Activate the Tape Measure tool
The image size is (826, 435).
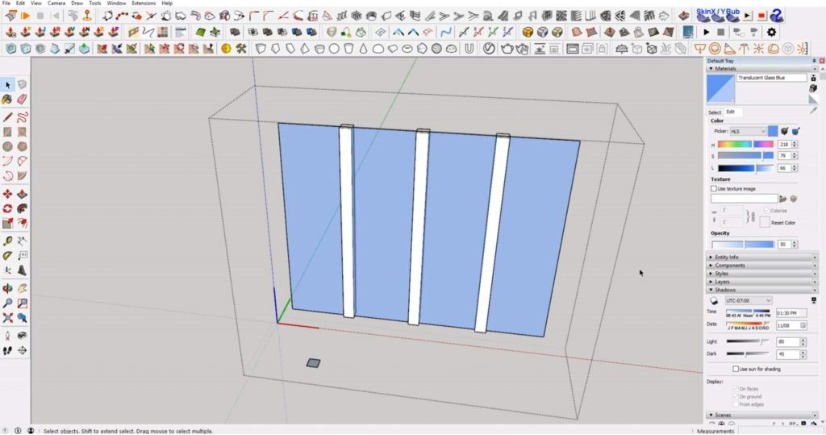click(7, 241)
